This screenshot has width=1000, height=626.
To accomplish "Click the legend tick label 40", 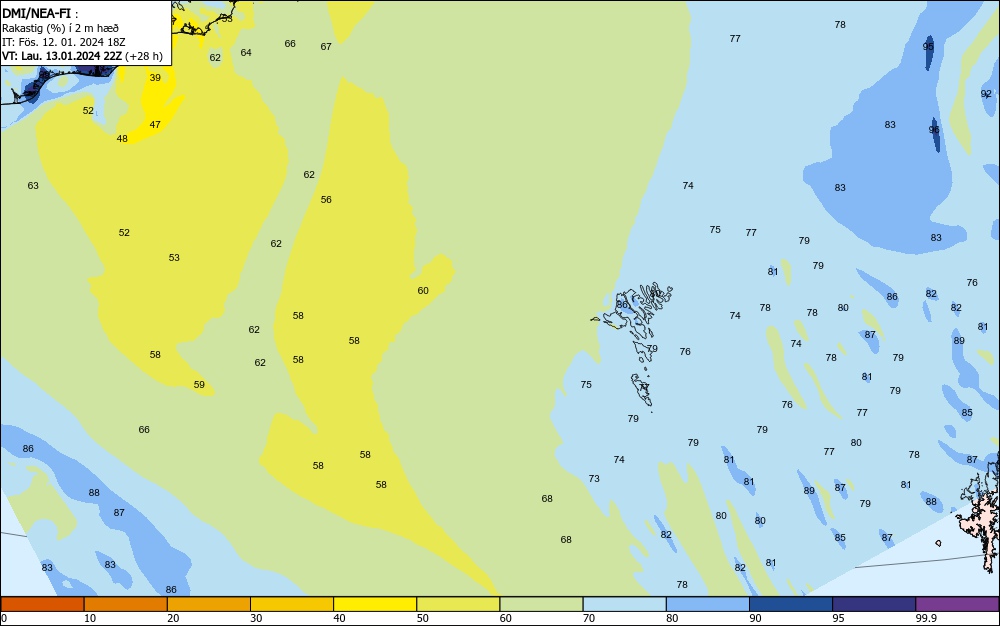I will (x=339, y=618).
